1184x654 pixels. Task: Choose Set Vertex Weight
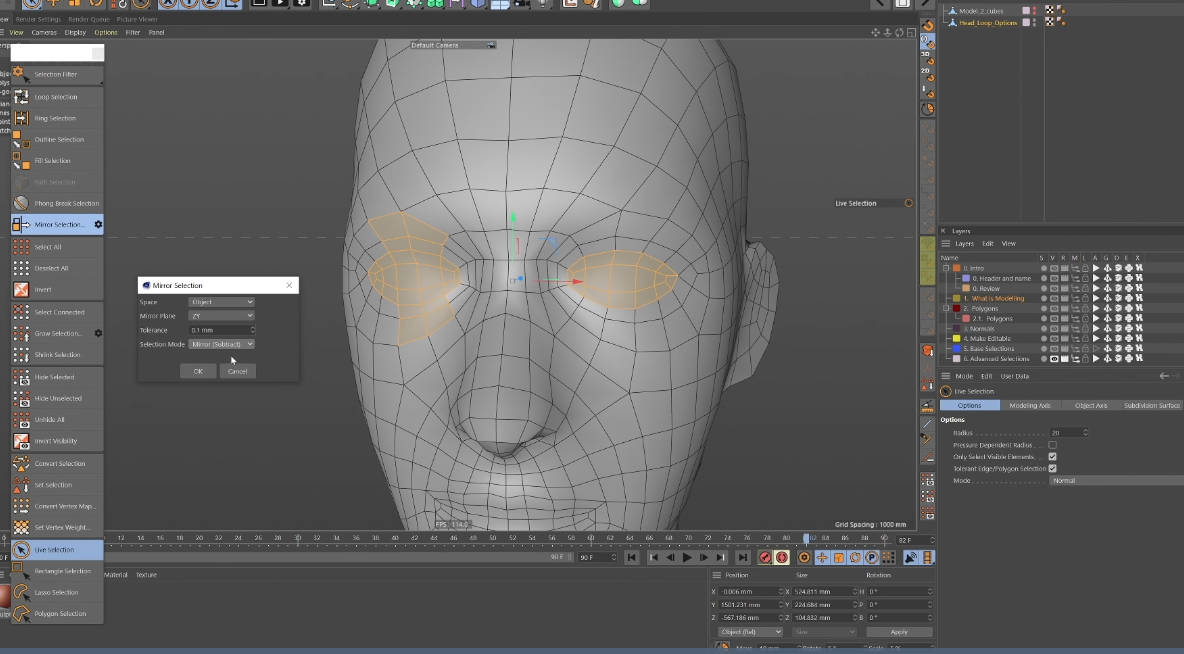[57, 527]
